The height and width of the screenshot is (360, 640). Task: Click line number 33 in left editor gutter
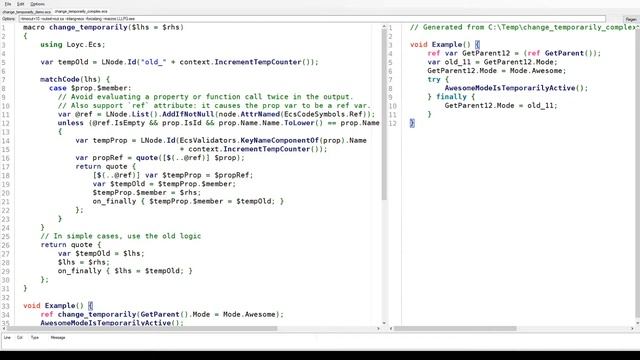(x=5, y=306)
